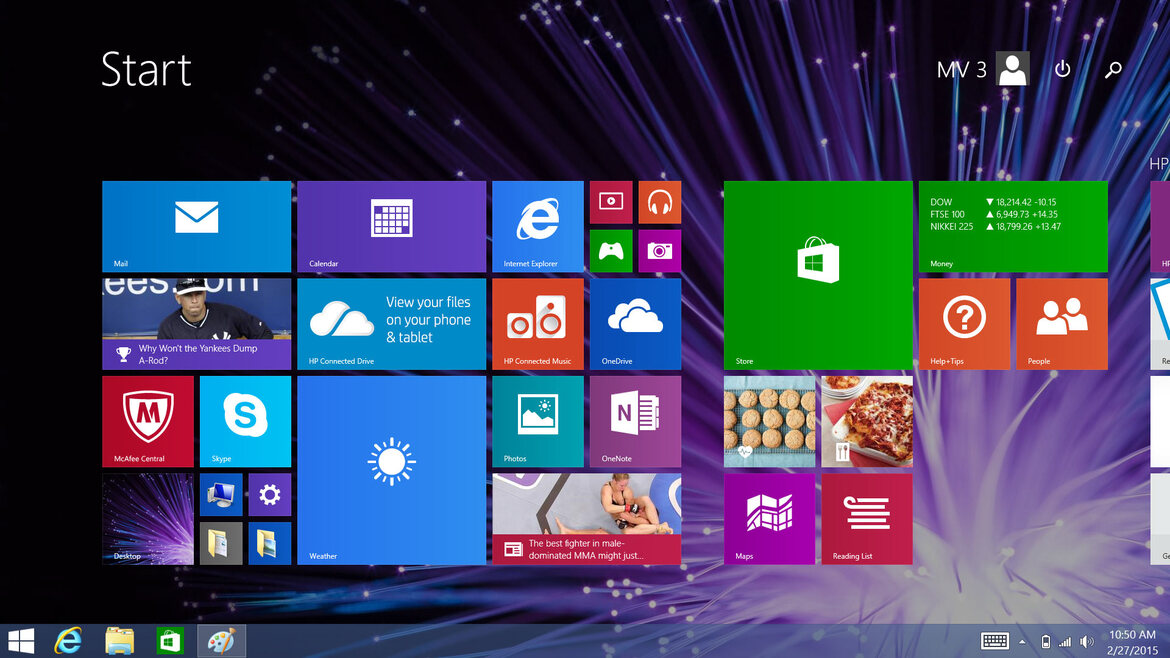This screenshot has width=1170, height=658.
Task: Open the PC settings gear tile
Action: tap(269, 495)
